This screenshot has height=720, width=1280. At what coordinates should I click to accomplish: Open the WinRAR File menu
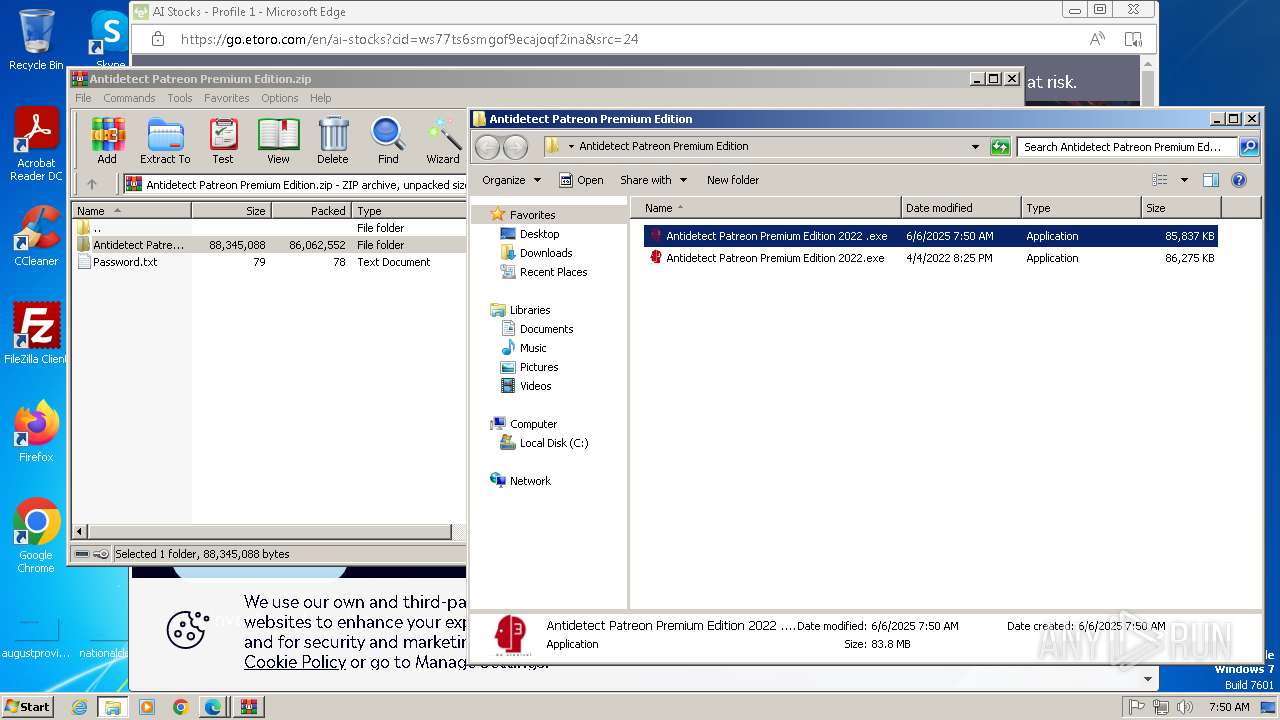[x=83, y=98]
